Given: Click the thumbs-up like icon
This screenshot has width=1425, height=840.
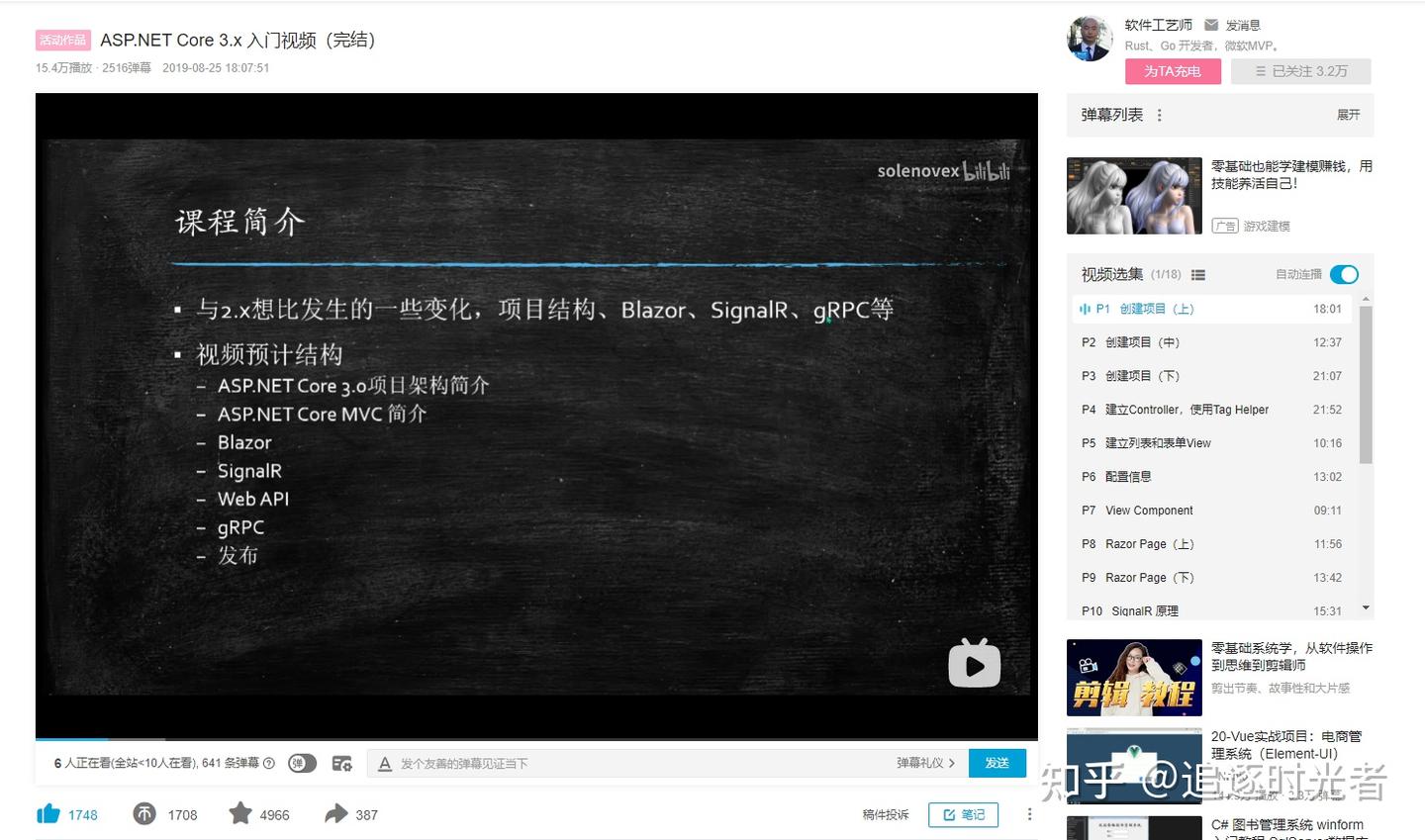Looking at the screenshot, I should coord(48,814).
